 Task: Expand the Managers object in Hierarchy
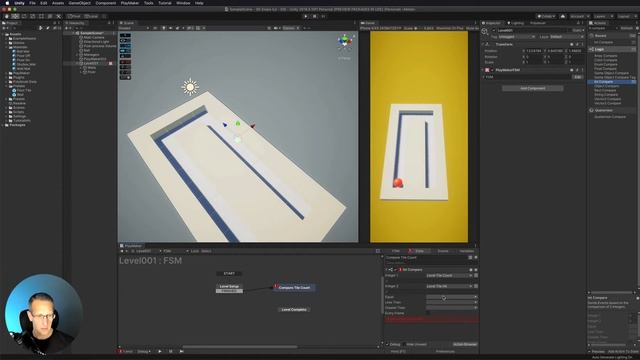(x=76, y=55)
